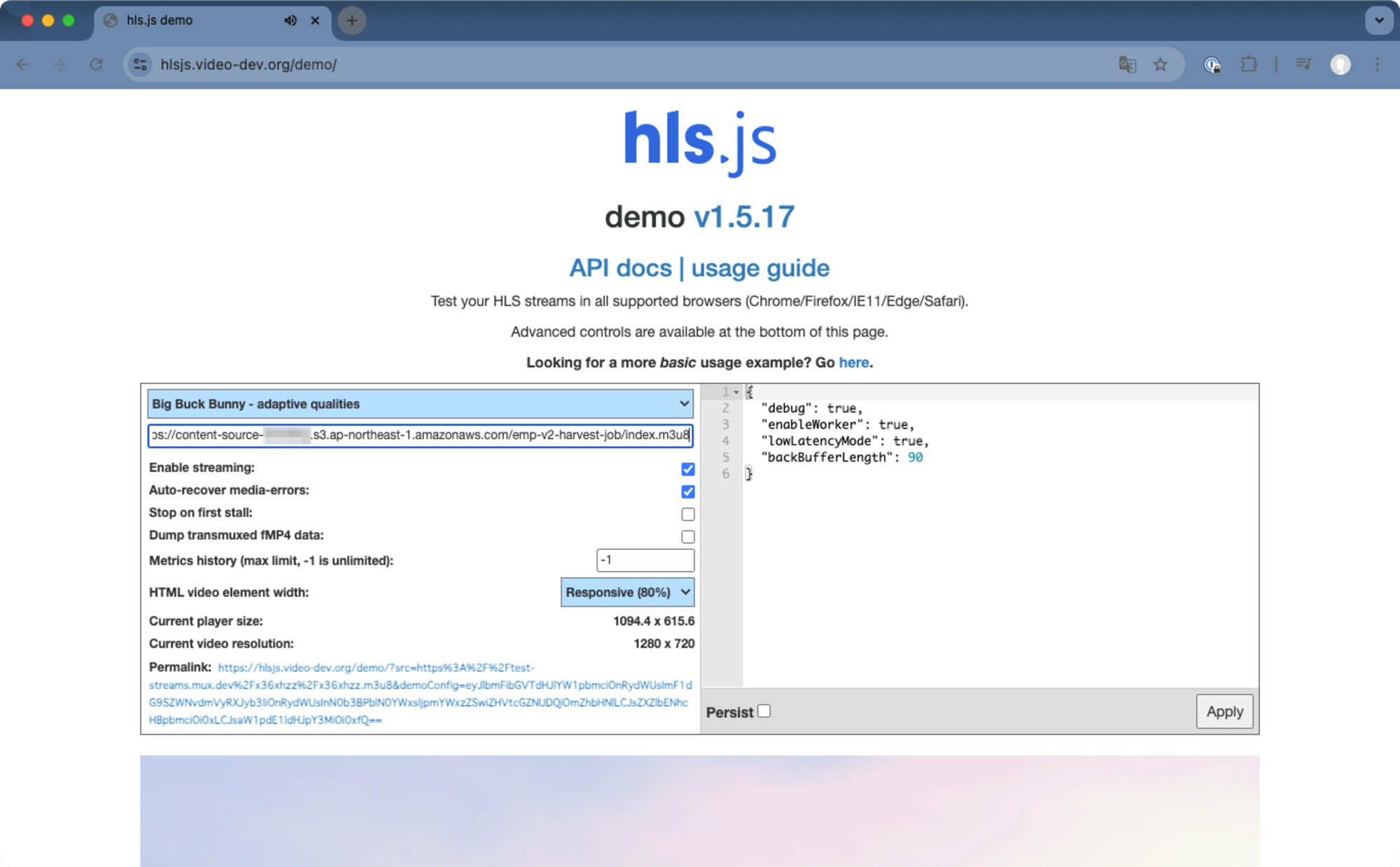Open site information icon in address bar

tap(140, 64)
